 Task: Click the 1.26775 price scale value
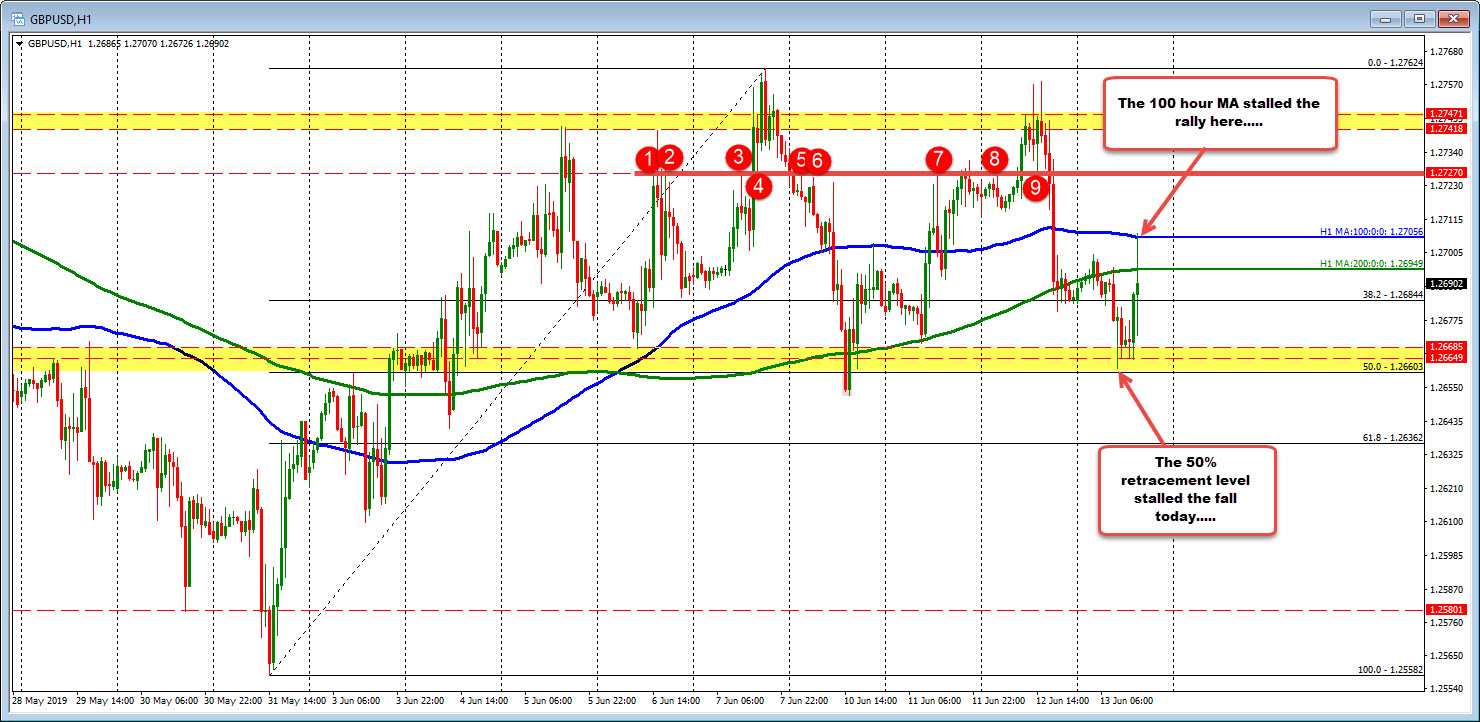point(1446,320)
